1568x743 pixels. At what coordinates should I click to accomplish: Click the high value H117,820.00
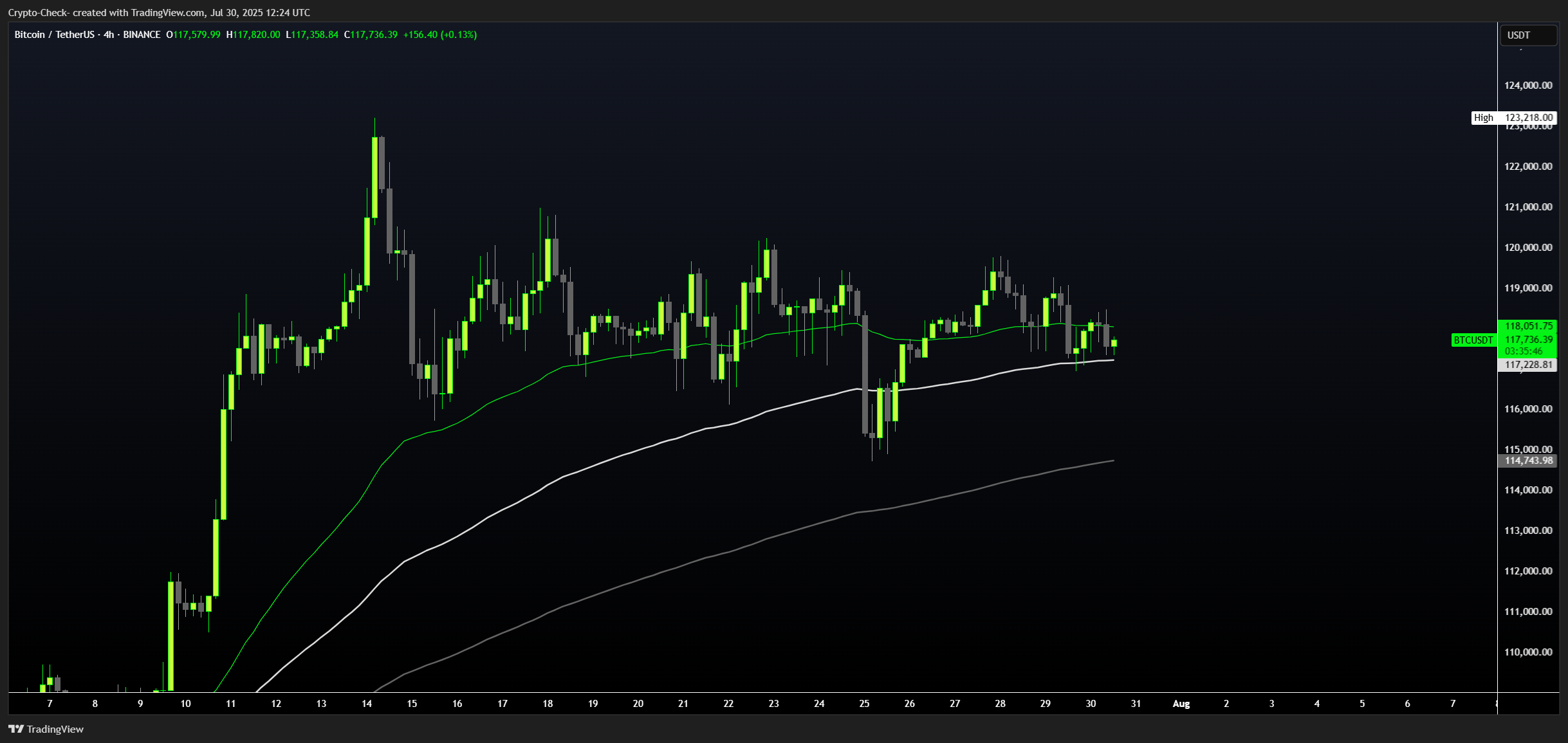tap(253, 35)
